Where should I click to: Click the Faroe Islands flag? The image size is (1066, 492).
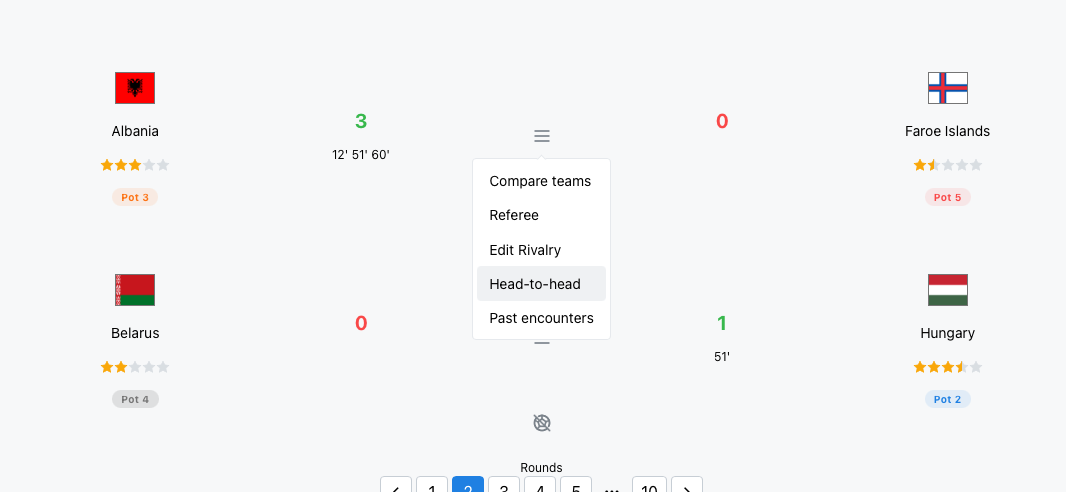(948, 88)
